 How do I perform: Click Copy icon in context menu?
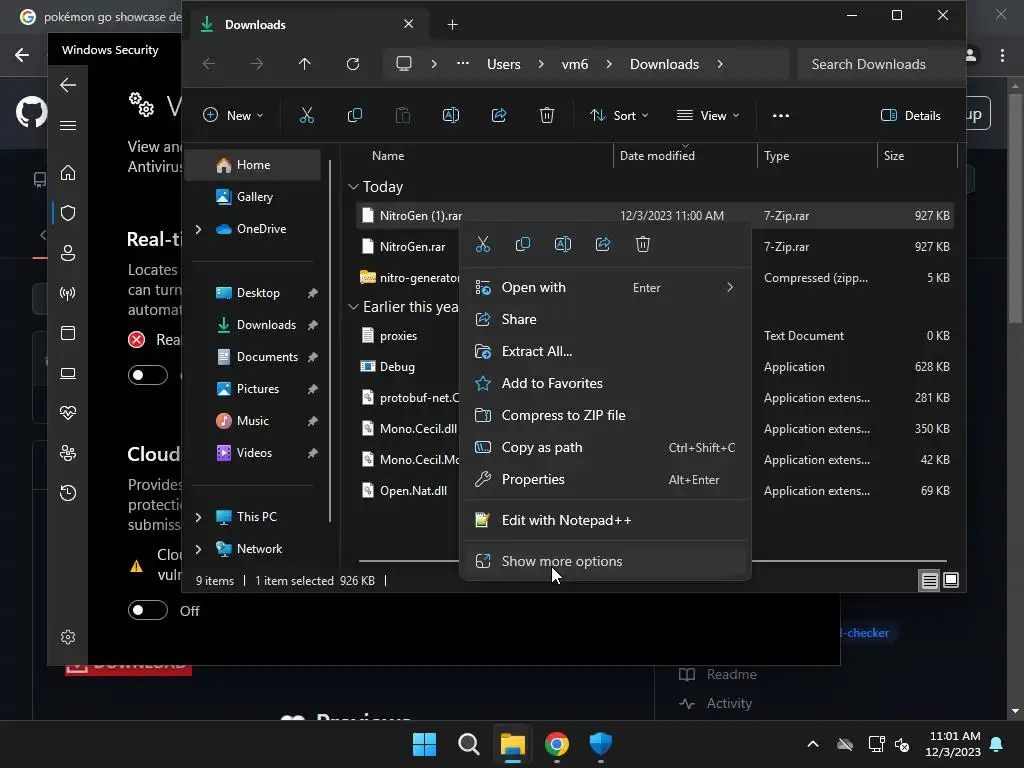522,244
